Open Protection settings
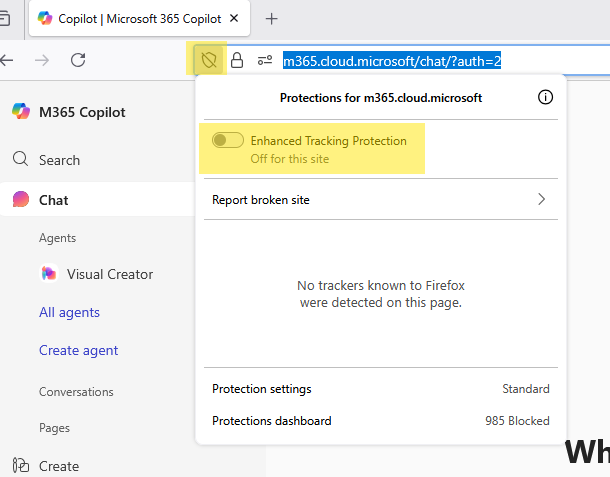The height and width of the screenshot is (477, 610). tap(380, 389)
